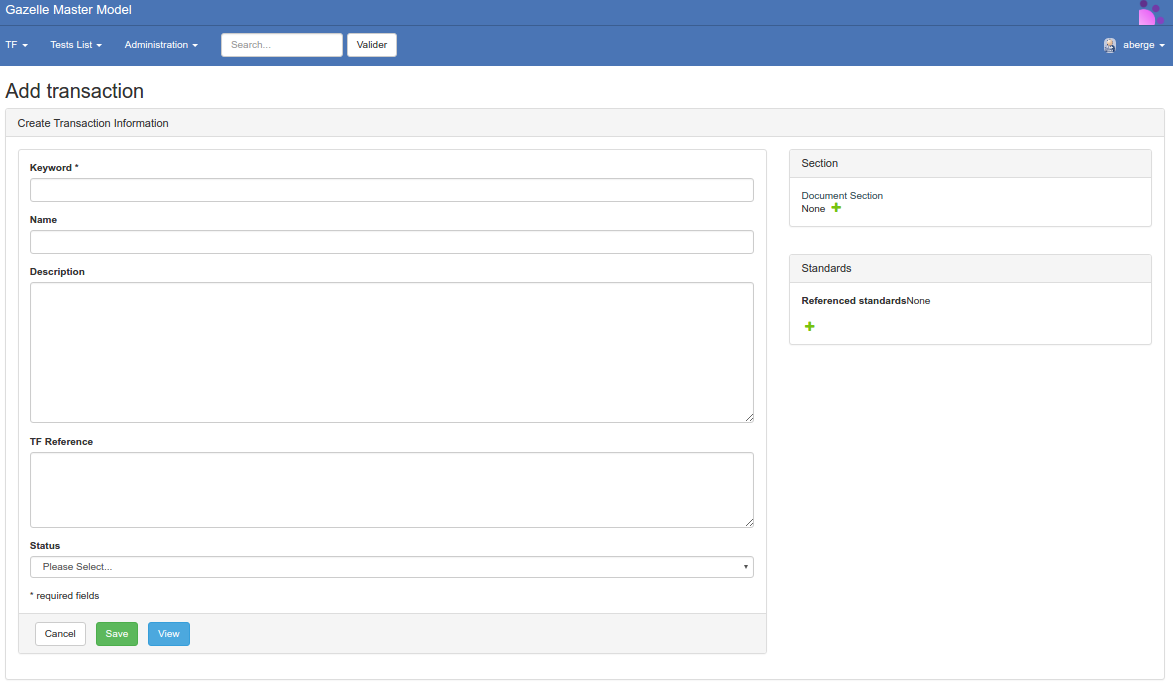Add a referenced standard with the green plus
Viewport: 1173px width, 686px height.
click(x=809, y=327)
